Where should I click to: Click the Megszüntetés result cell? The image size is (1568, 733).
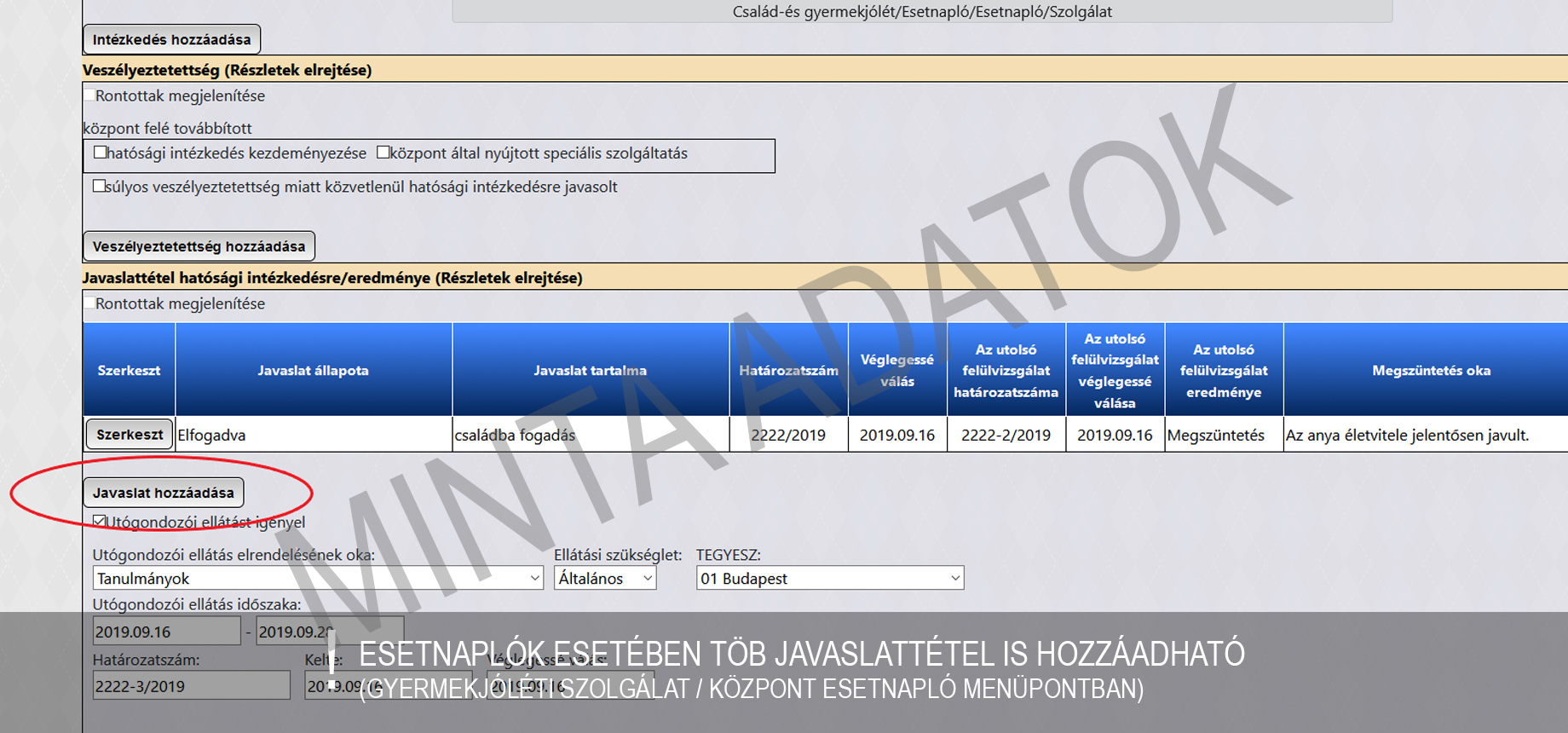tap(1225, 435)
